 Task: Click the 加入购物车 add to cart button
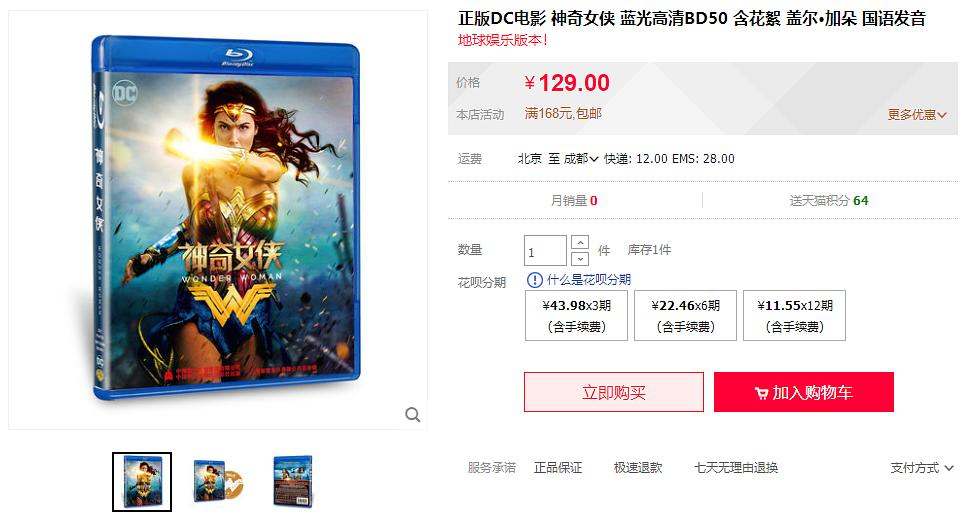coord(803,392)
